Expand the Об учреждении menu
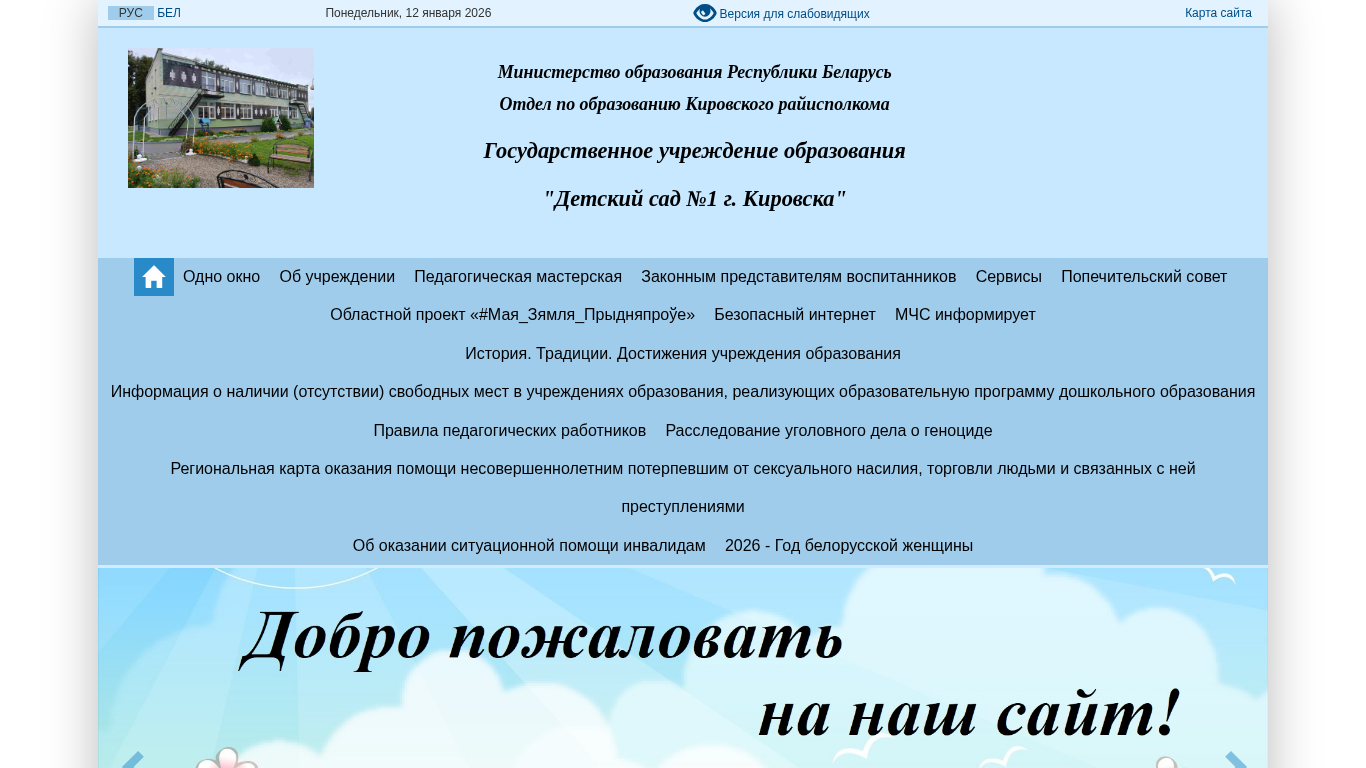1366x768 pixels. coord(337,277)
